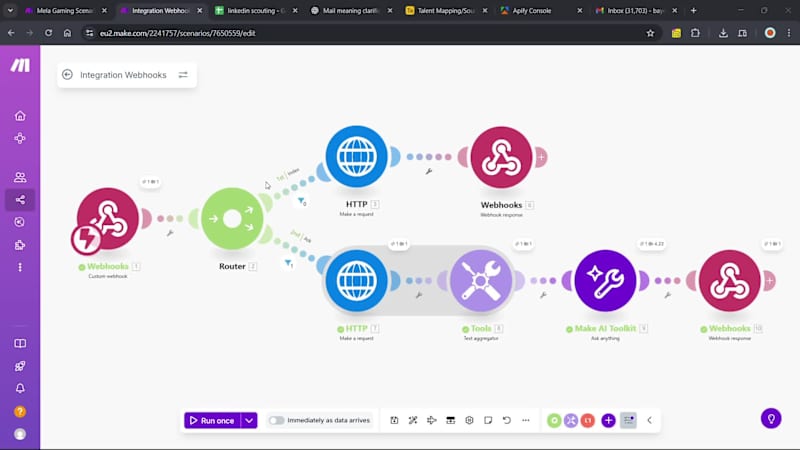Click wrench between Tools and Make AI Toolkit

point(543,295)
